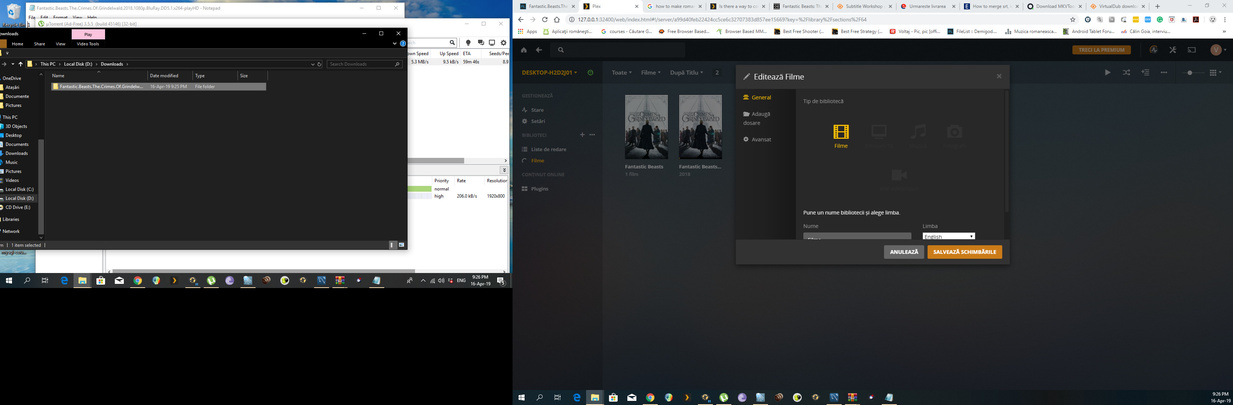
Task: Open Plugins in the Plex sidebar
Action: click(535, 188)
